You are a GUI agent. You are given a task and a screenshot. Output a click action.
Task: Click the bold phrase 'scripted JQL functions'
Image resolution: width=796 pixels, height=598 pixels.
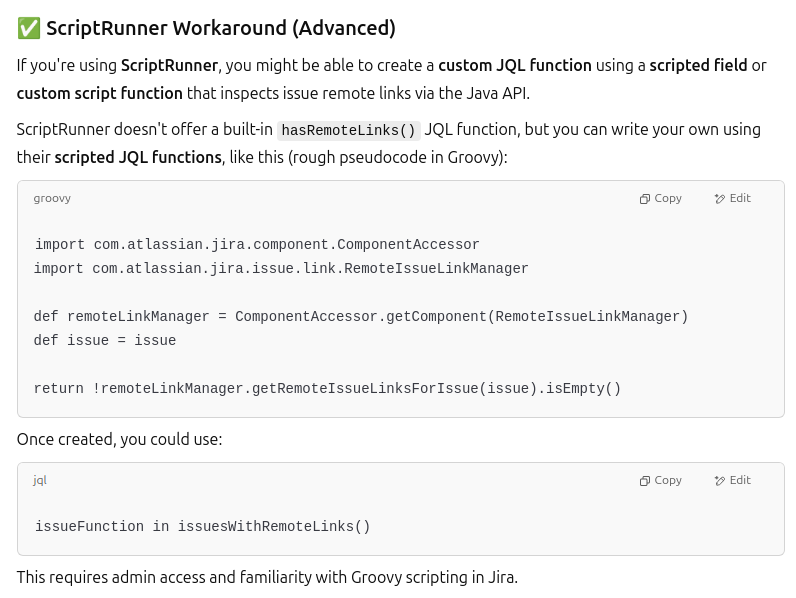tap(138, 157)
